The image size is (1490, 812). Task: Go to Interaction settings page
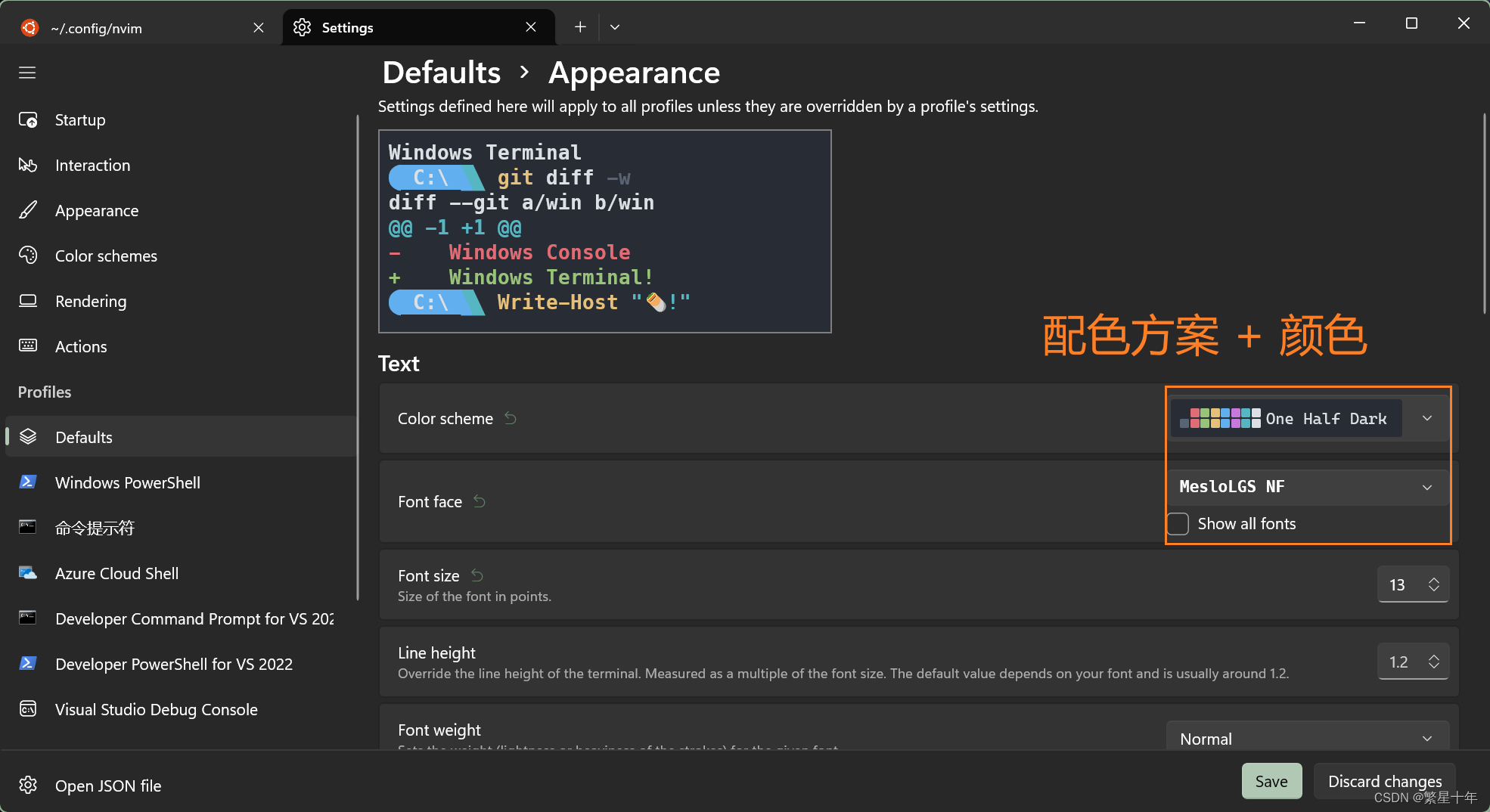[179, 165]
